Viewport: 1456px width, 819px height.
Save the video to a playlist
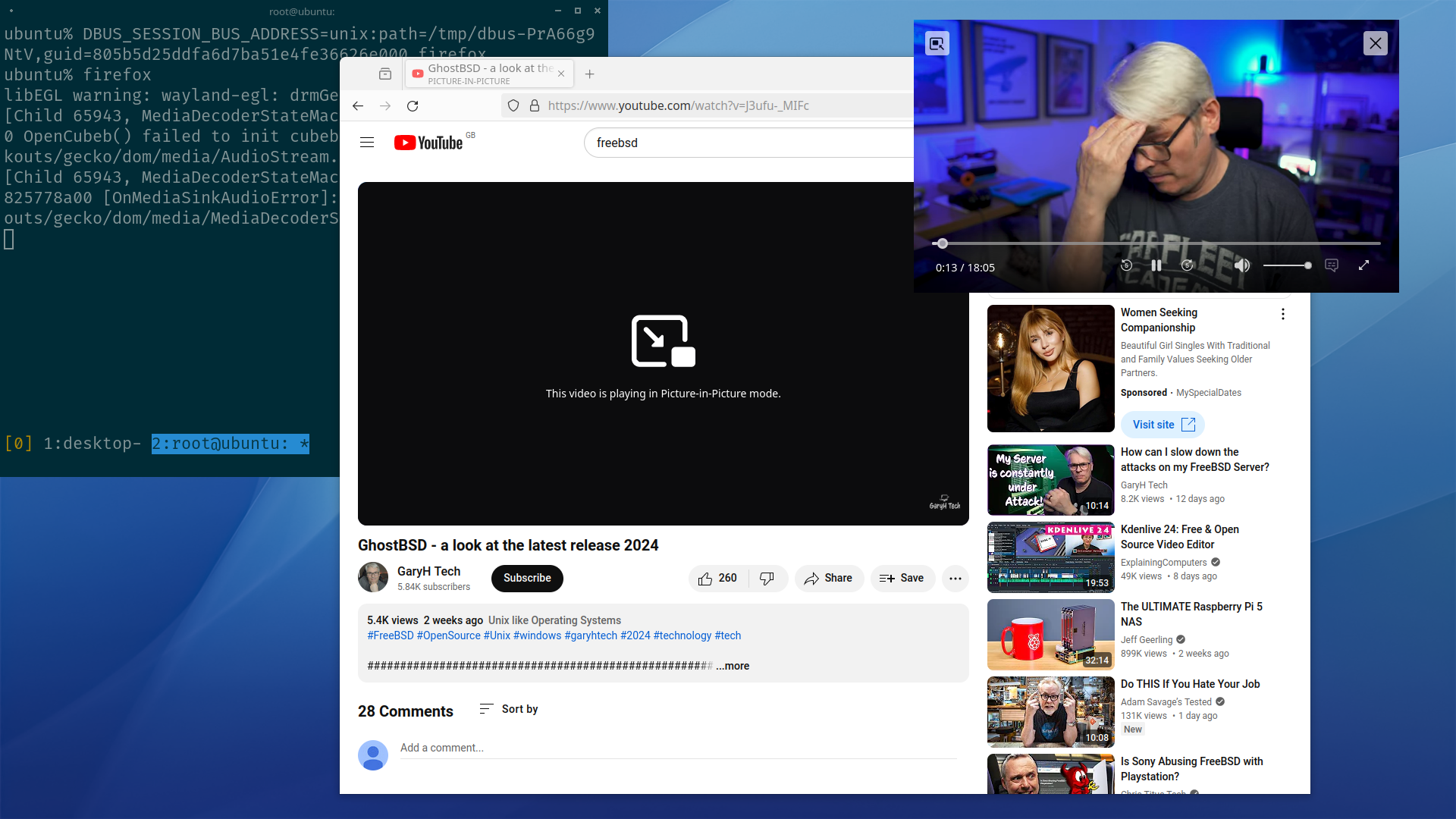[x=902, y=578]
